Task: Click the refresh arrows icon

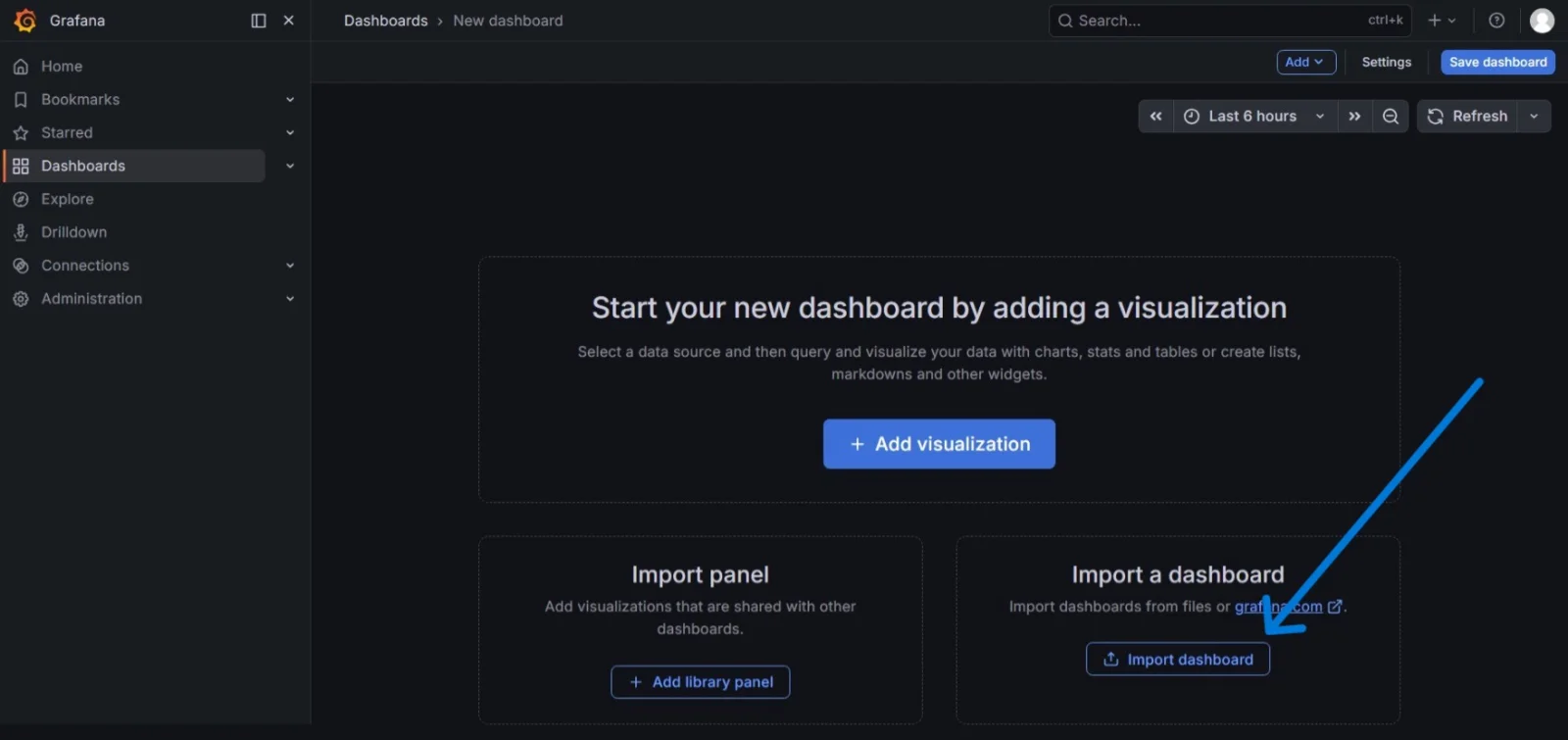Action: pyautogui.click(x=1436, y=117)
